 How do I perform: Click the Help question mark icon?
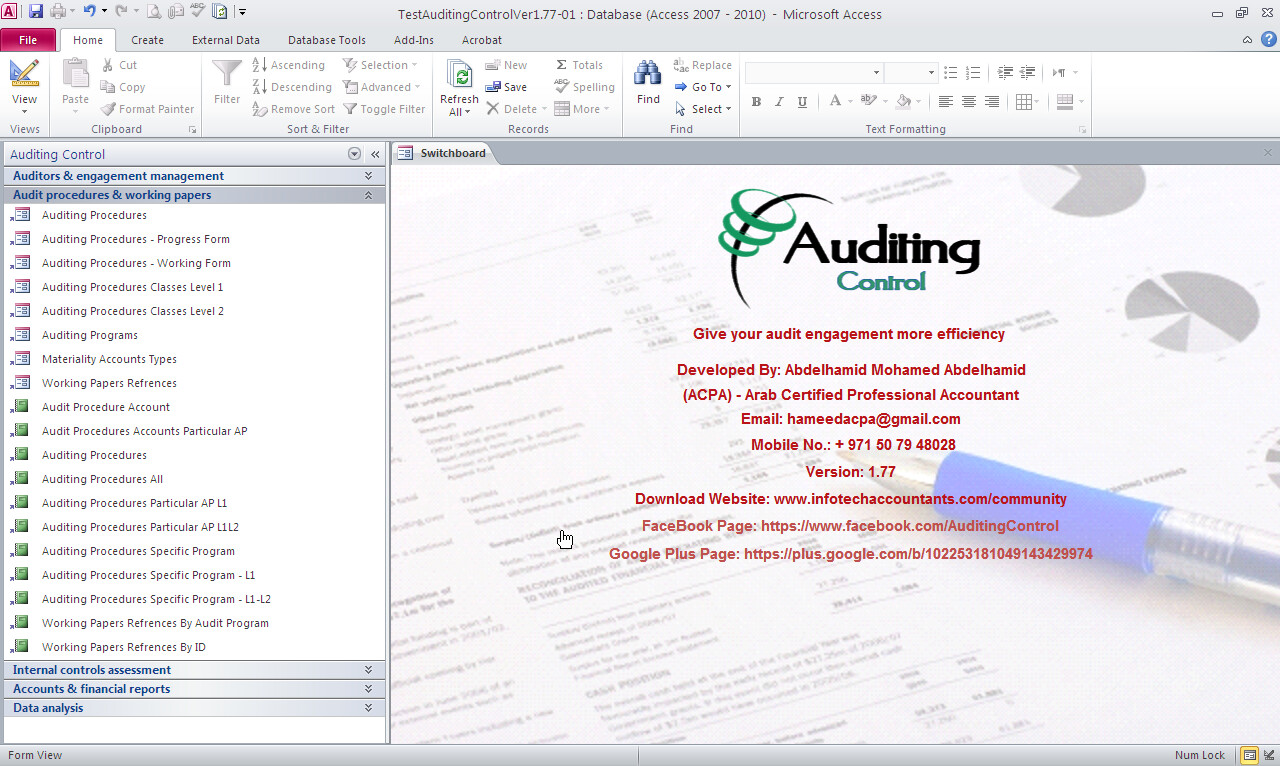(1266, 40)
